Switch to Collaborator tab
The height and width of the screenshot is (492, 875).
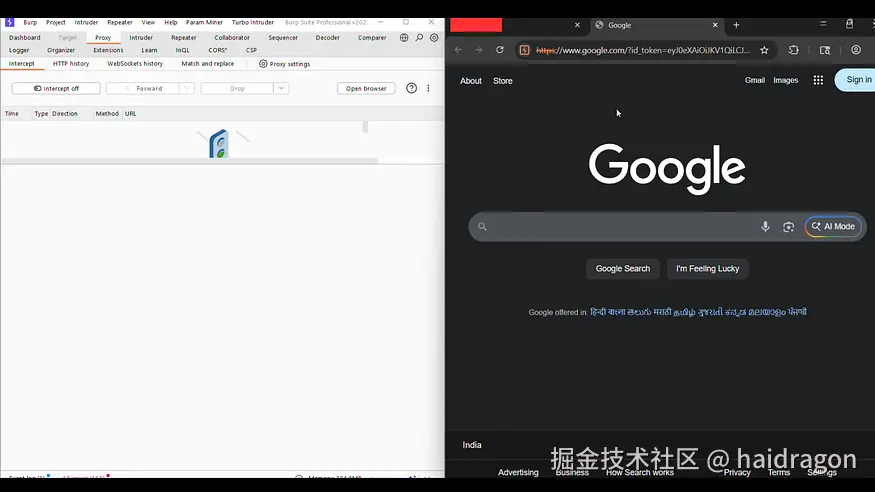click(x=232, y=37)
